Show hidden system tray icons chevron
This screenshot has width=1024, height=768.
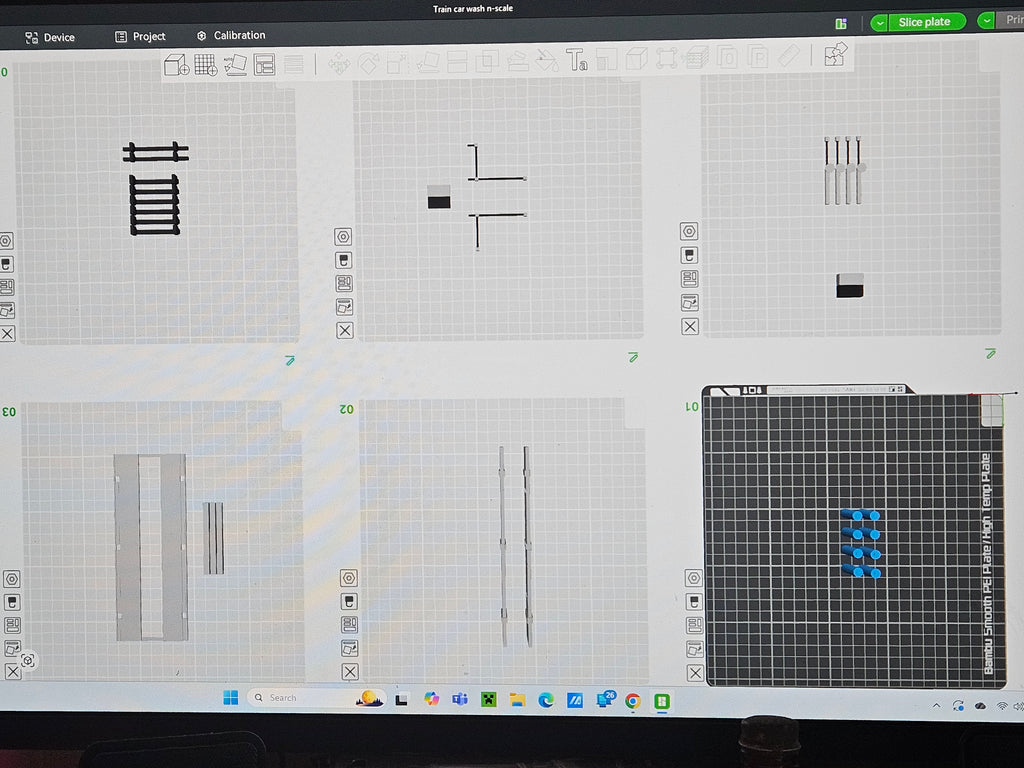pos(936,706)
